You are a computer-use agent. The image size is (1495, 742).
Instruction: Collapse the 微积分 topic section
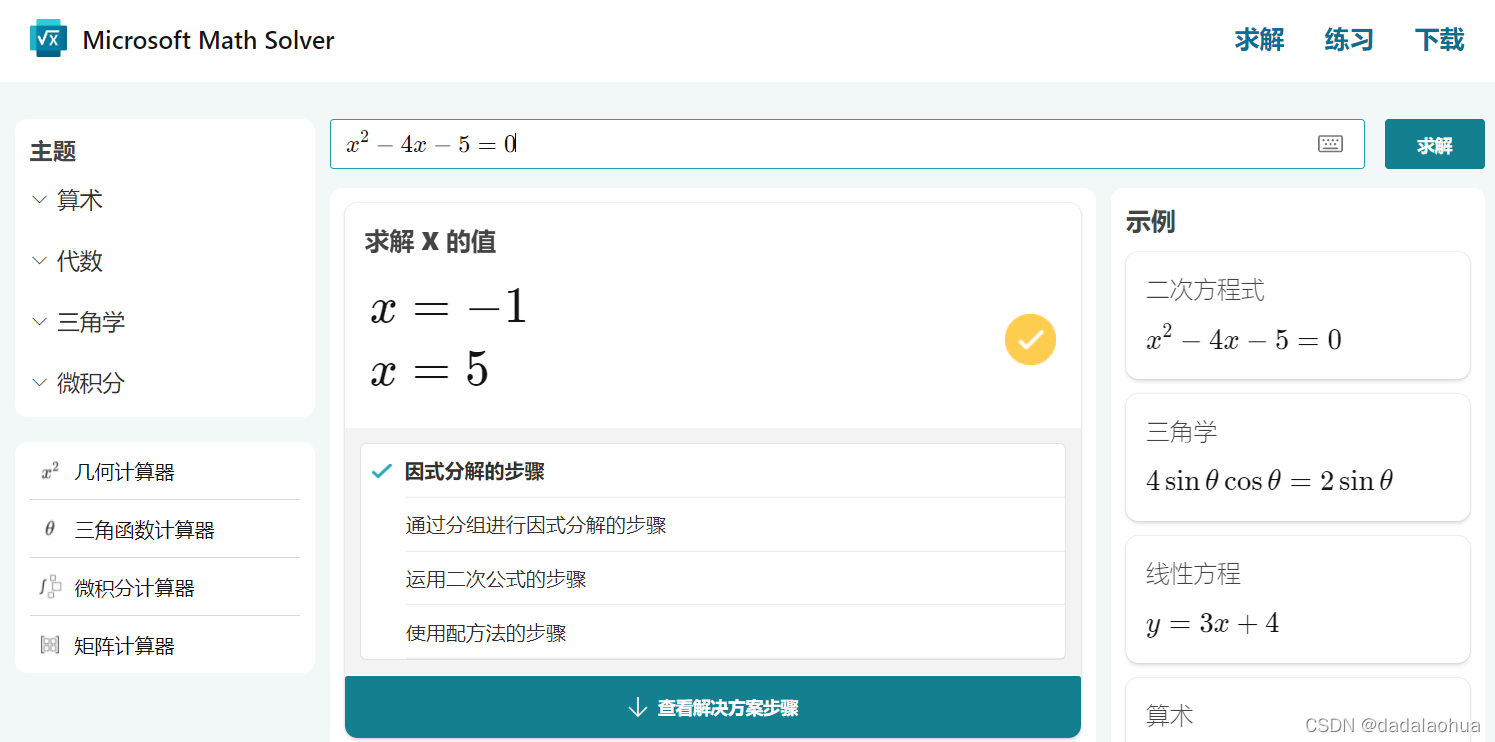40,382
